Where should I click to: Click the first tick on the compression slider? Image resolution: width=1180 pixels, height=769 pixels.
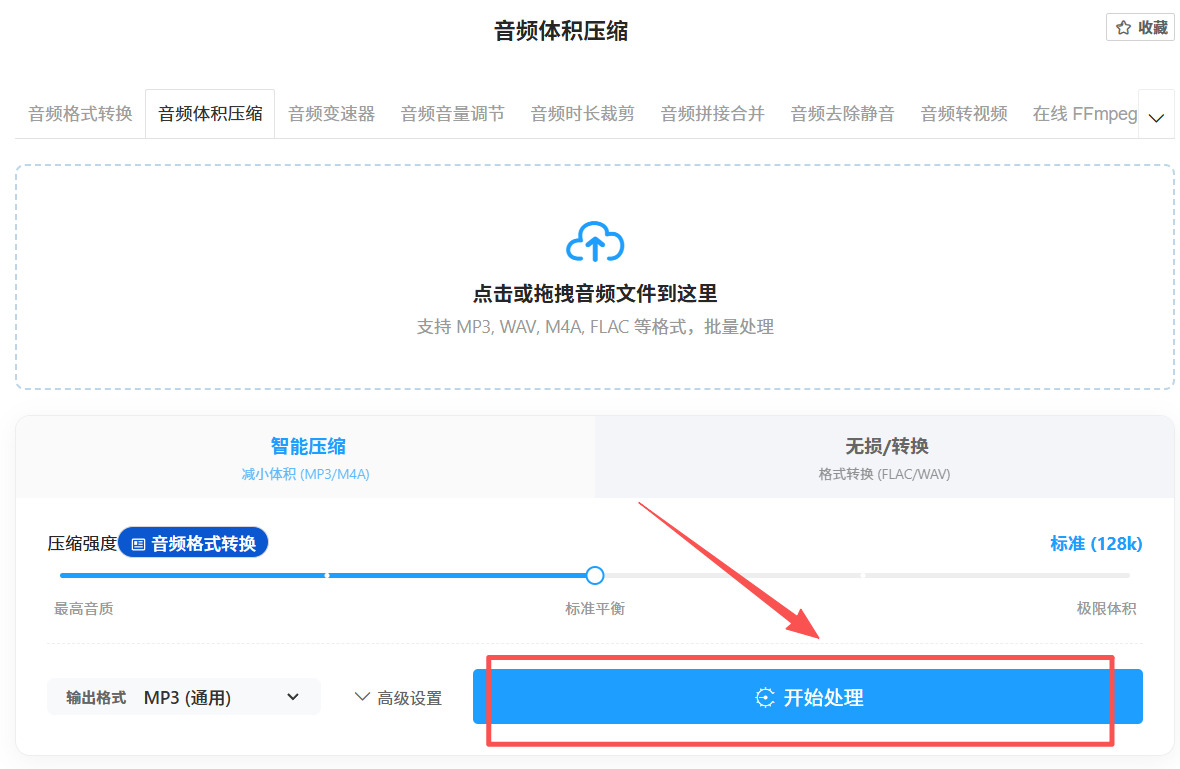[327, 576]
